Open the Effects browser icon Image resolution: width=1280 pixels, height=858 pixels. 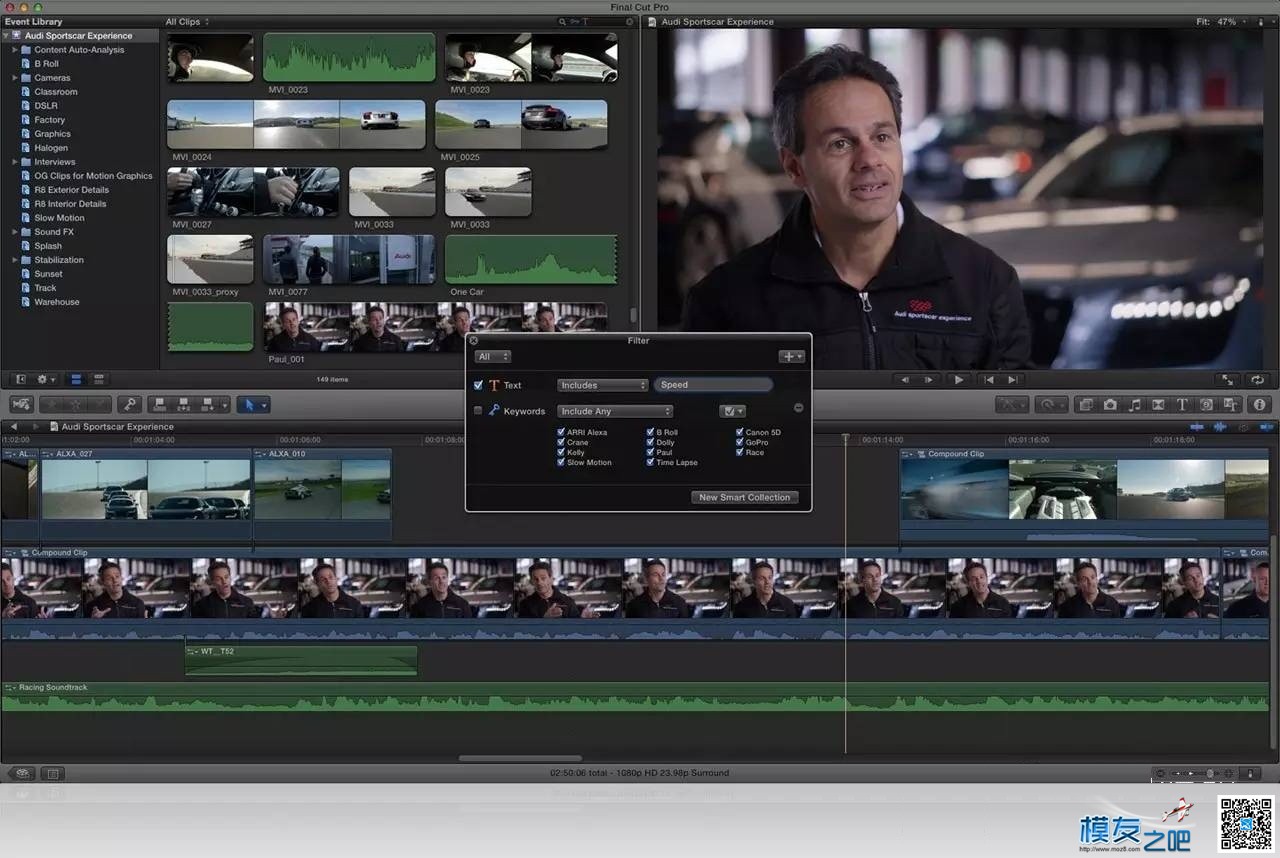coord(1086,405)
